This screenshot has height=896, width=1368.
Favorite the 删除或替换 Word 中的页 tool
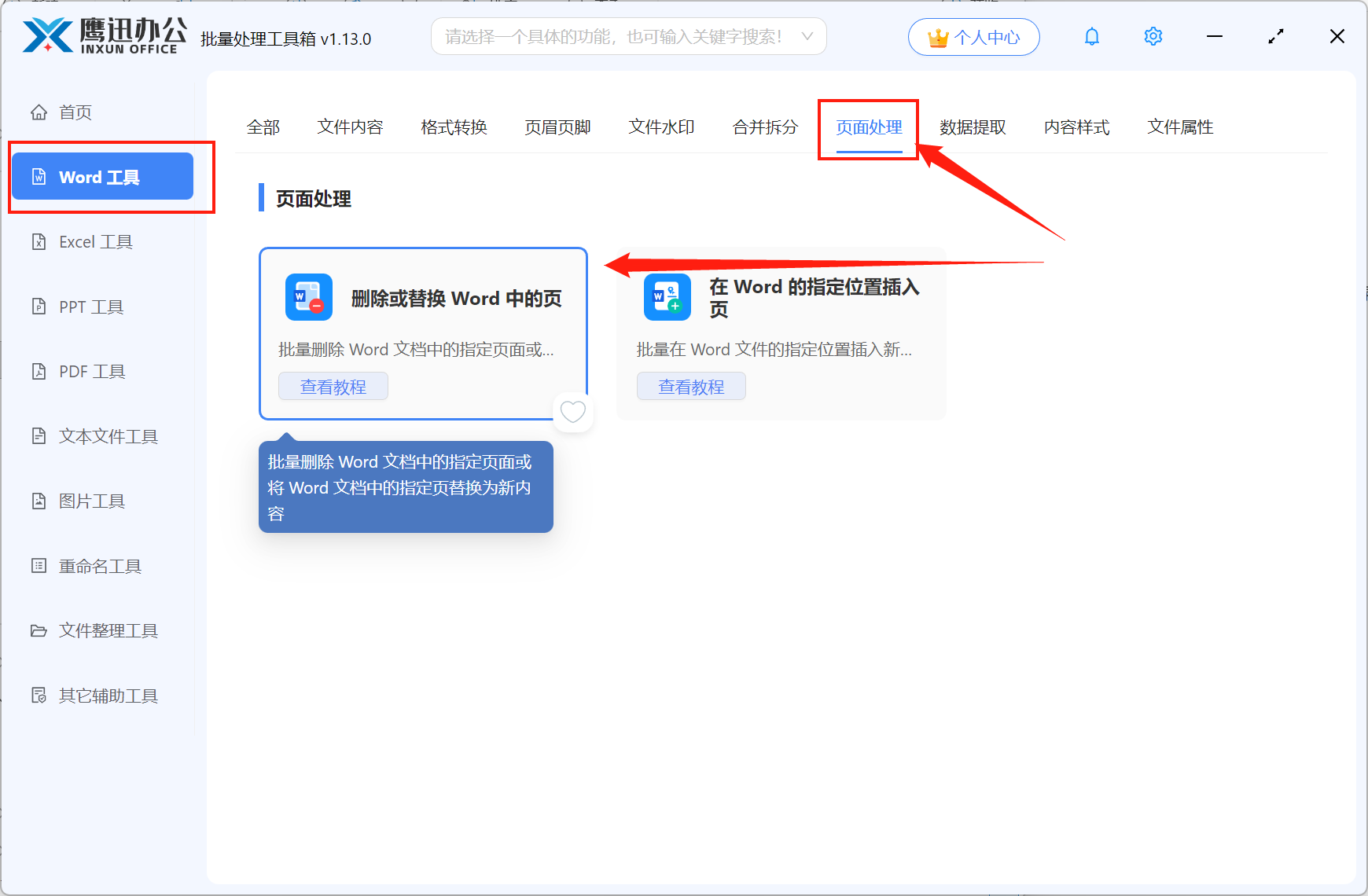(x=573, y=412)
